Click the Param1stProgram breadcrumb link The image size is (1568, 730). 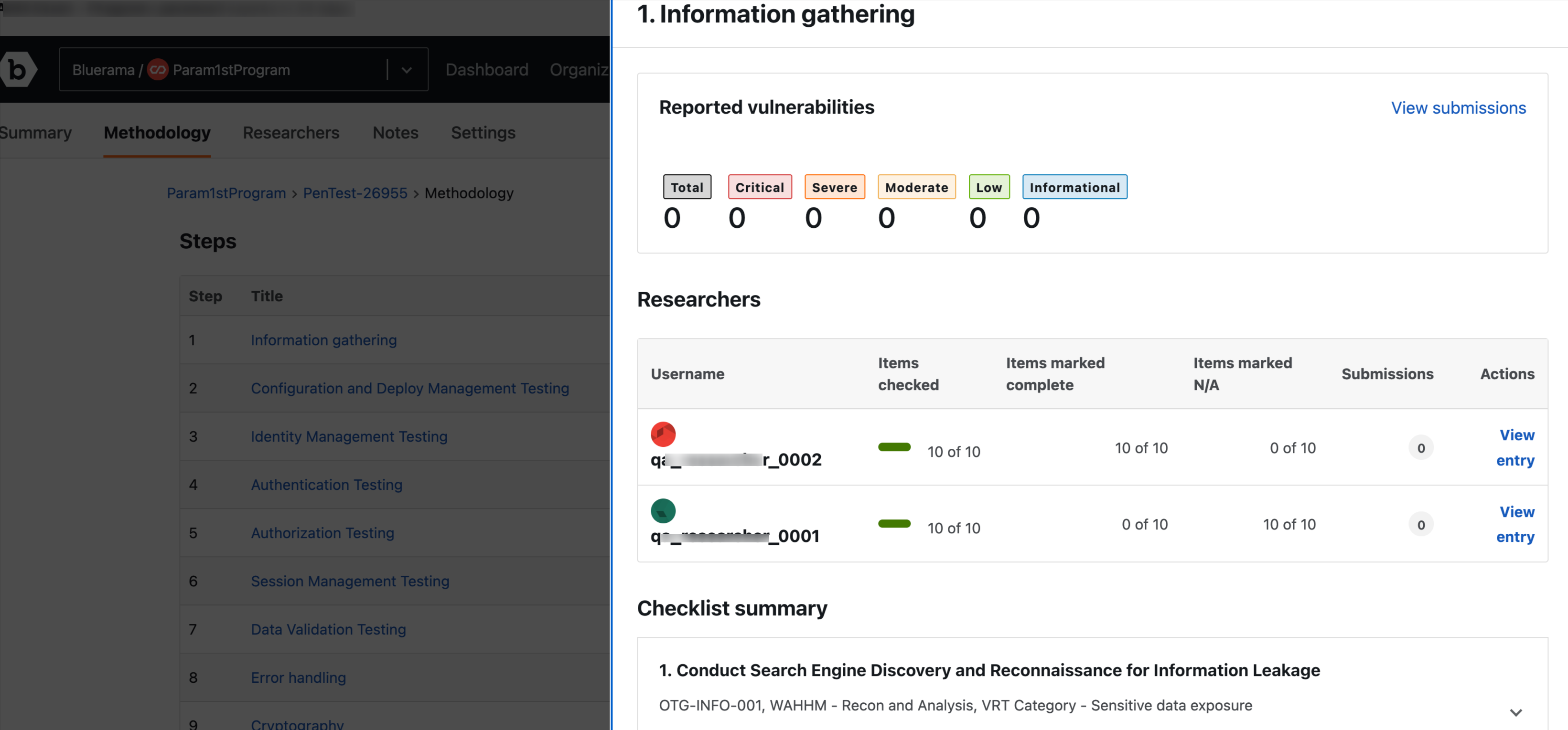(x=226, y=193)
